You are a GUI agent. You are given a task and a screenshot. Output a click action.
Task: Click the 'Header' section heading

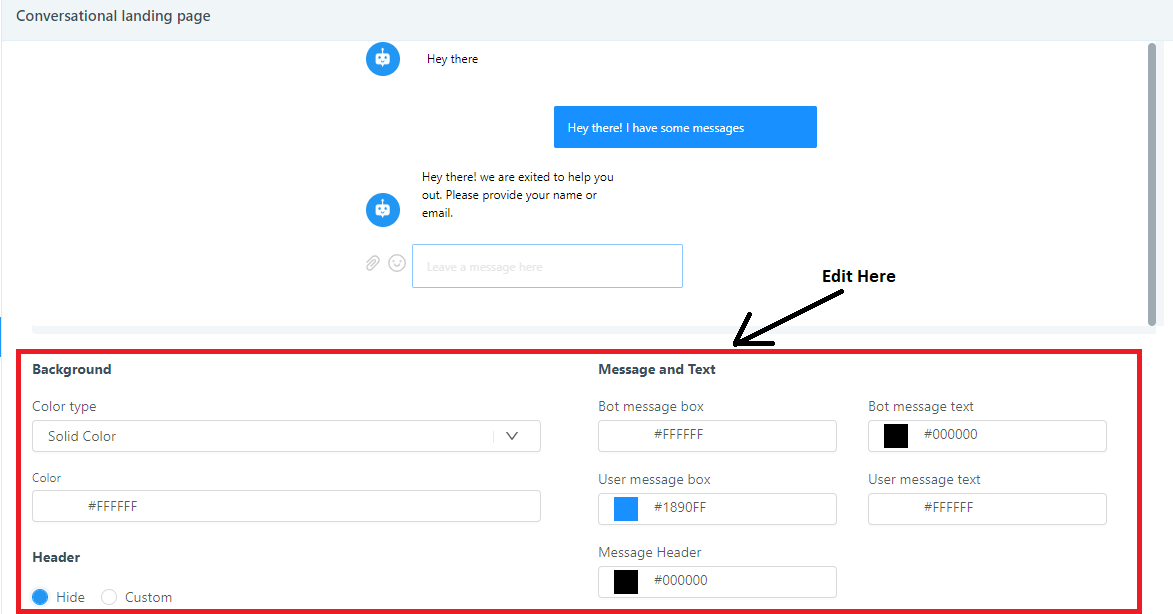(56, 558)
